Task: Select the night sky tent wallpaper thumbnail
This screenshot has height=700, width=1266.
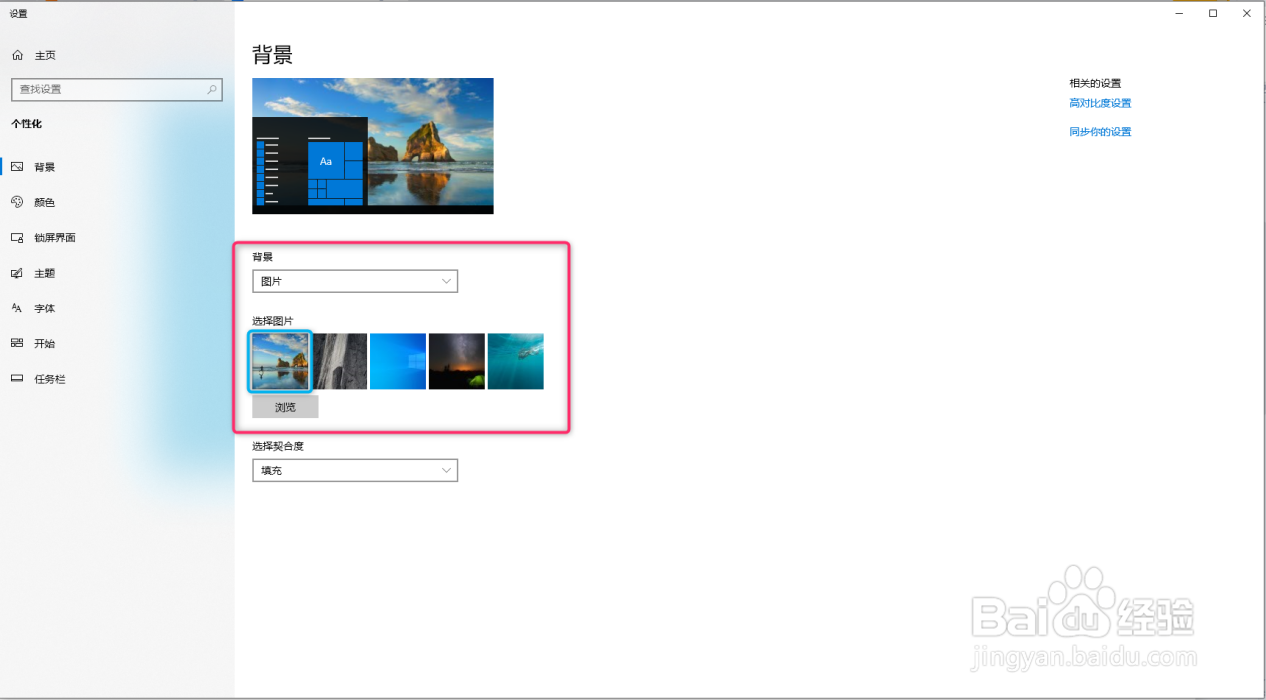Action: coord(457,361)
